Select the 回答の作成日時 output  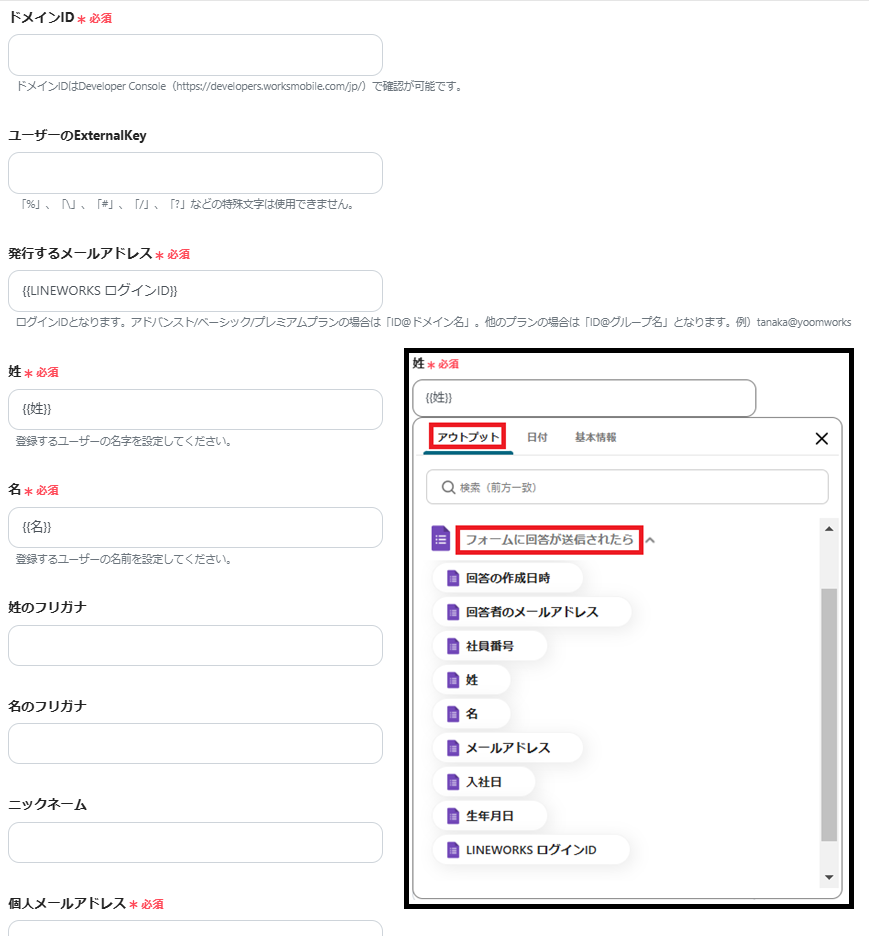508,578
